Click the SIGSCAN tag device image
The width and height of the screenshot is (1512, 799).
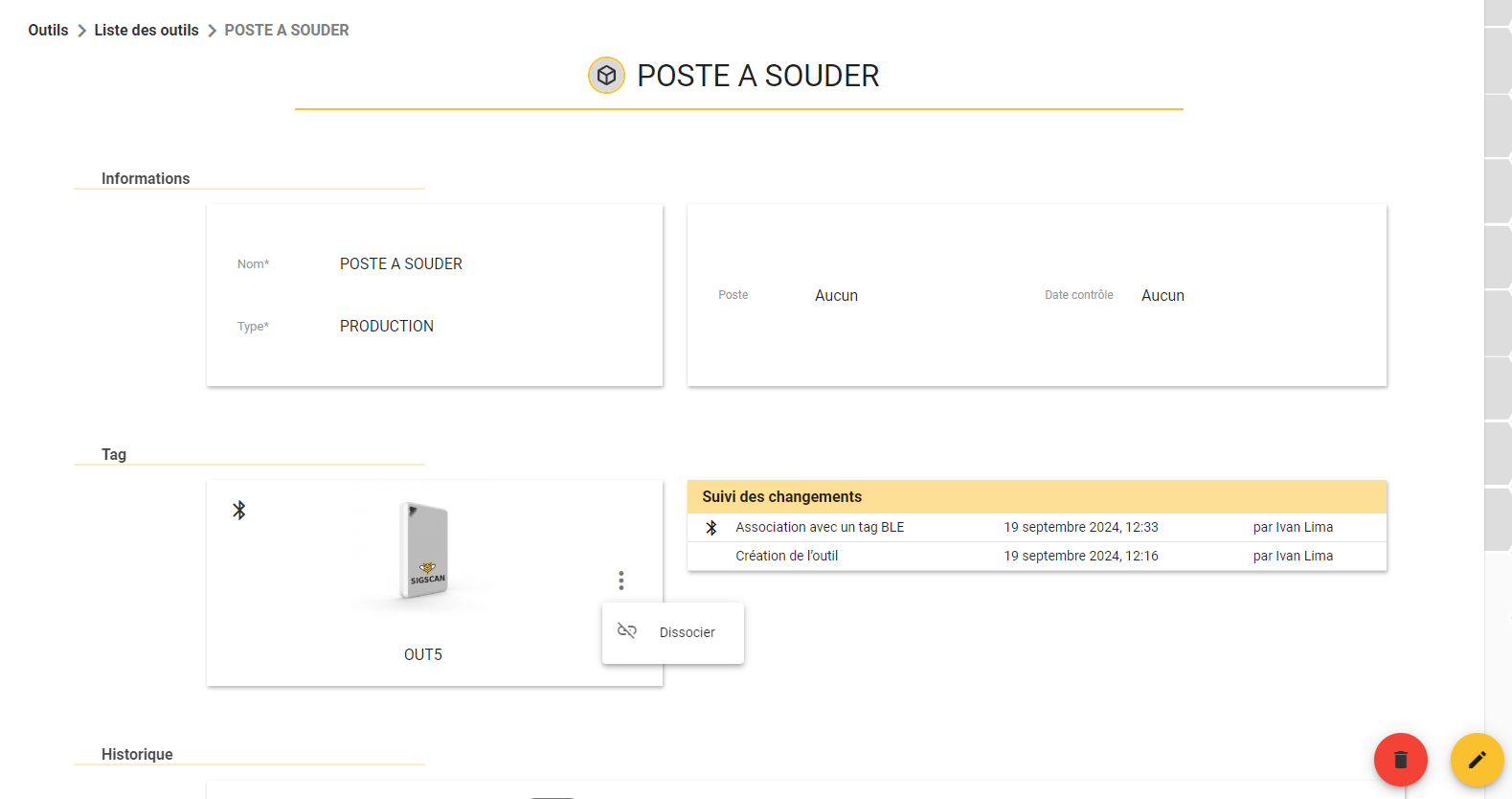coord(424,550)
